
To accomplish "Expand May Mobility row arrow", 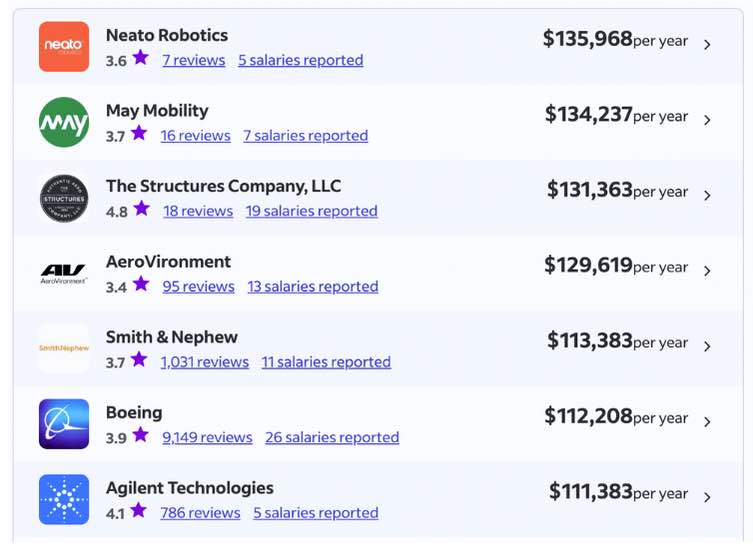I will click(x=707, y=120).
